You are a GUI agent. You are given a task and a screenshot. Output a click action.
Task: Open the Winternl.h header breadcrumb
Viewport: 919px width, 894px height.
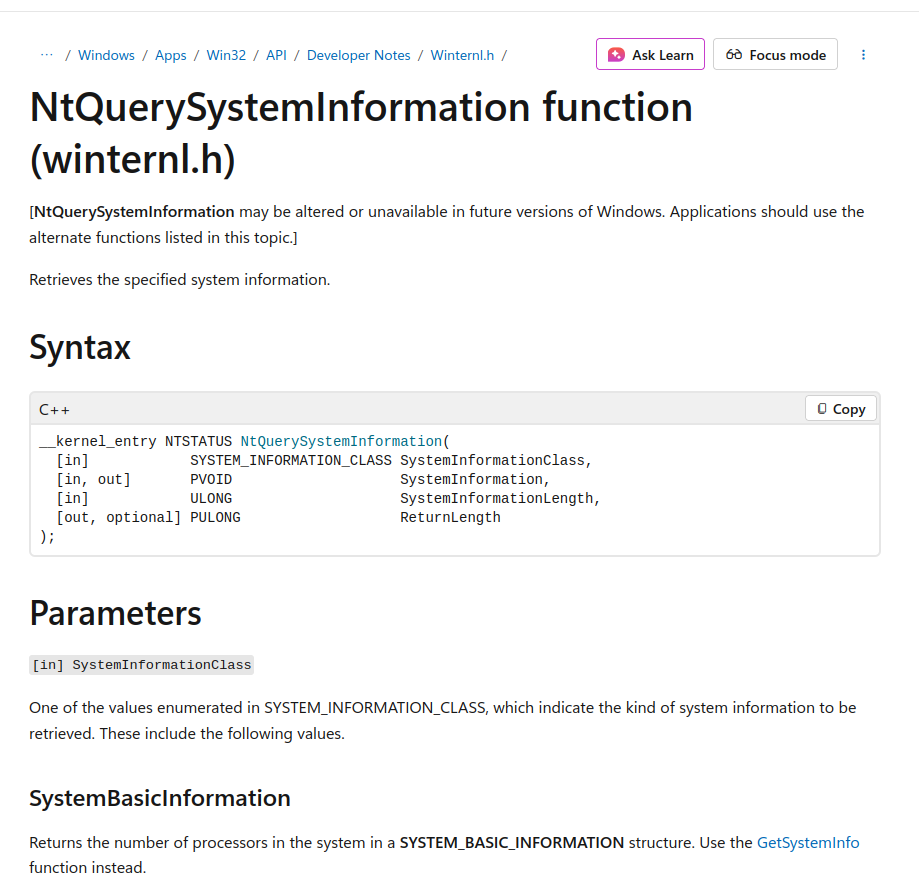(462, 55)
